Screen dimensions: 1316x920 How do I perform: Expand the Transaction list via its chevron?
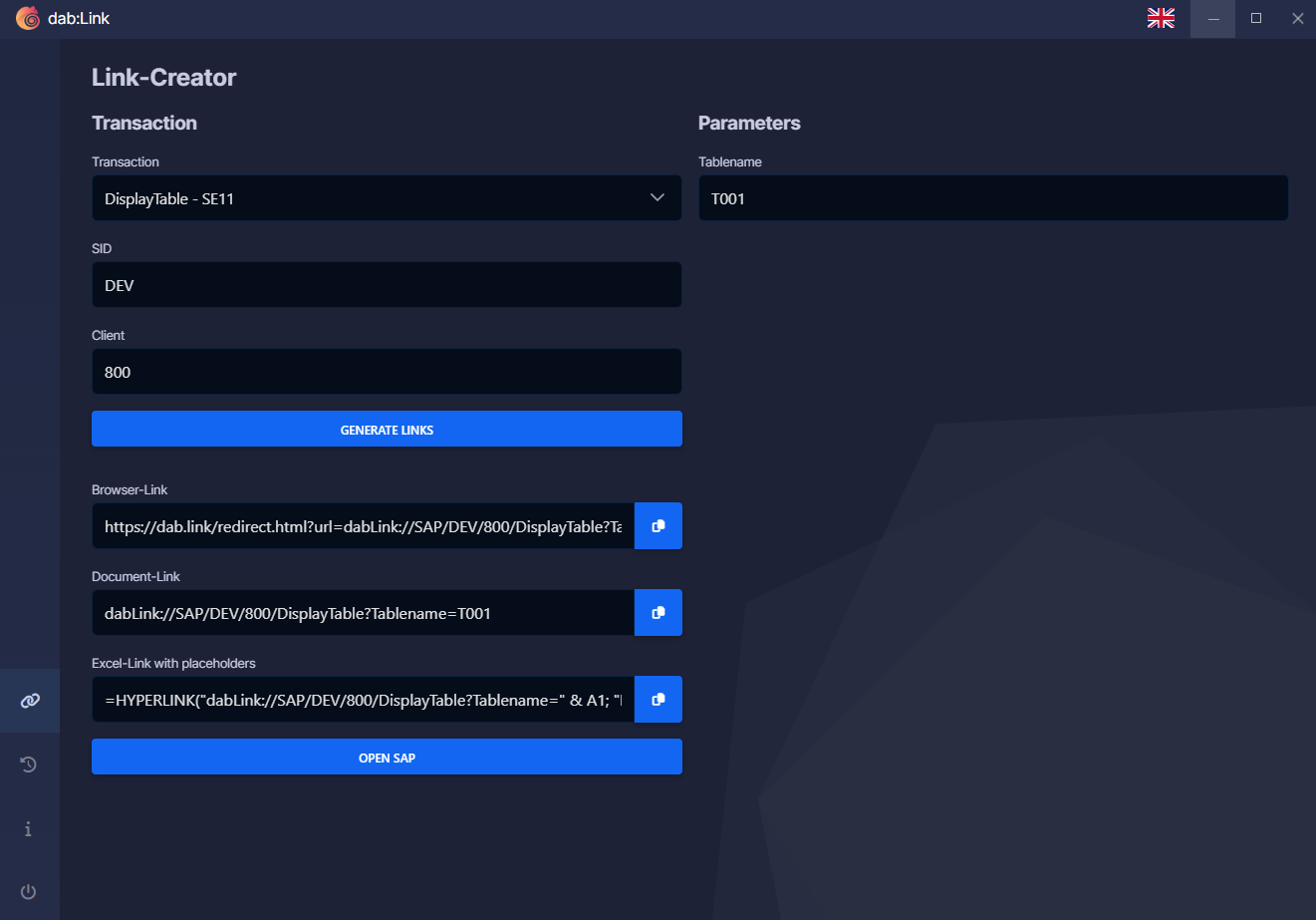click(658, 197)
